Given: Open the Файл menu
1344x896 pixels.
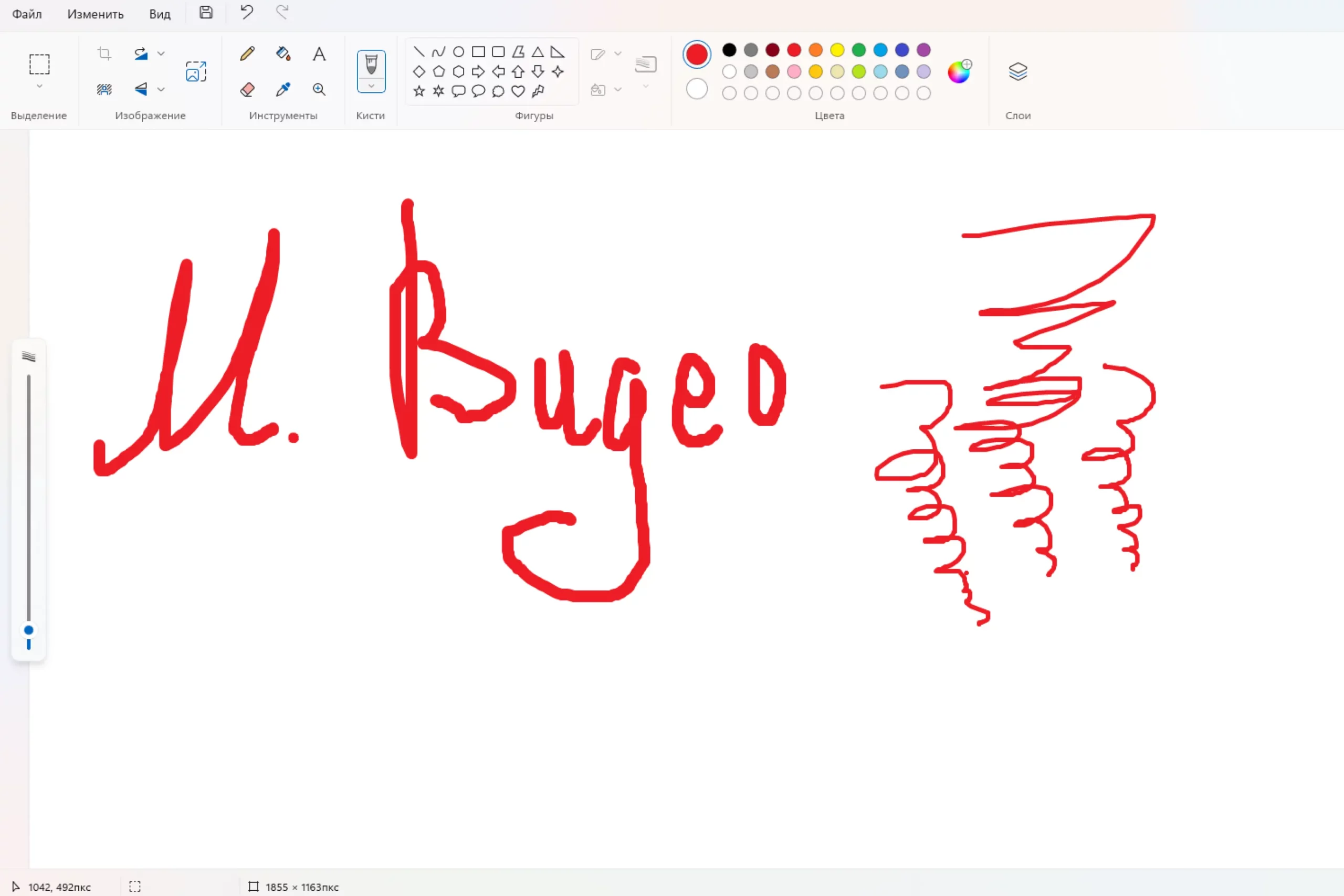Looking at the screenshot, I should 27,14.
